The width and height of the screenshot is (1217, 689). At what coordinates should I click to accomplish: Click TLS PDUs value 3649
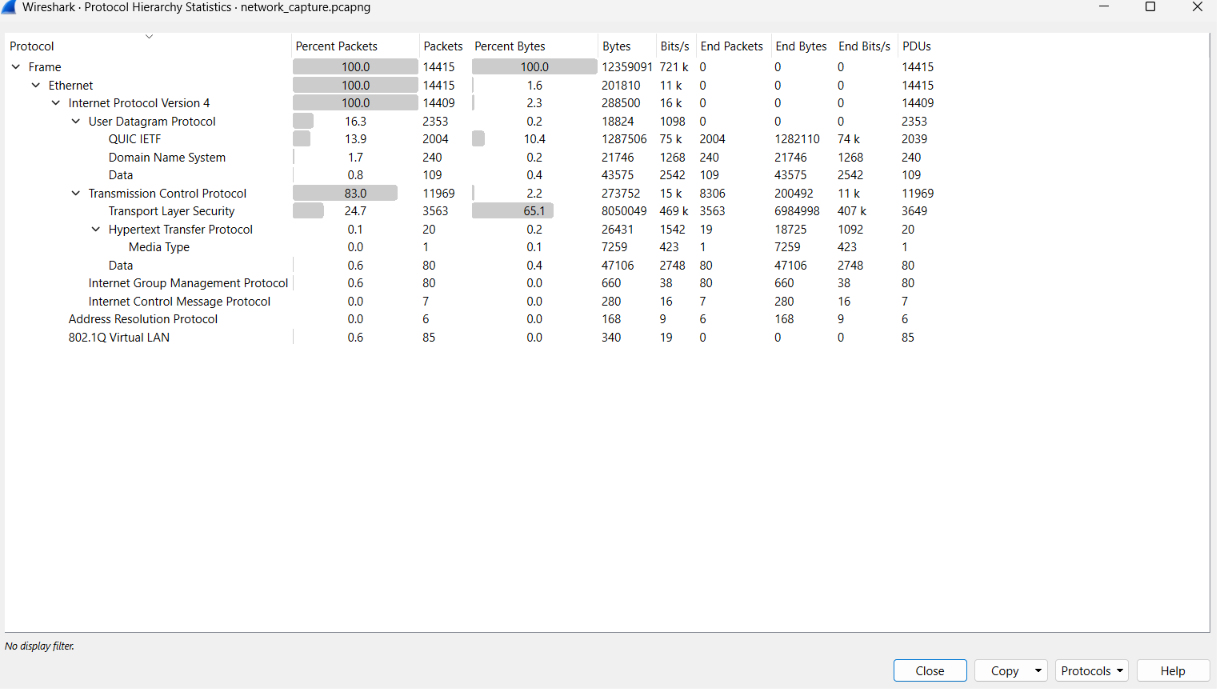click(x=914, y=211)
